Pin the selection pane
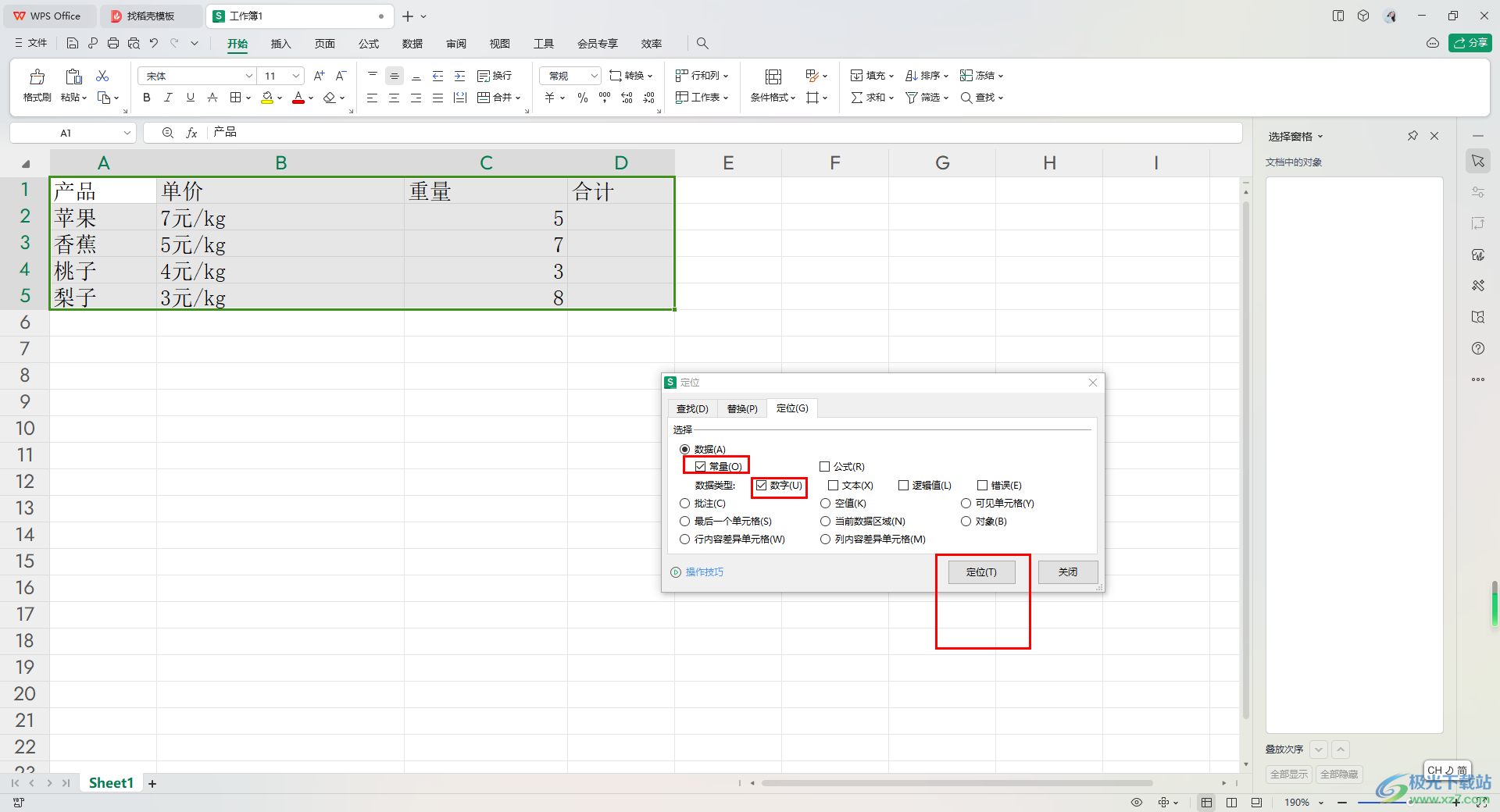The image size is (1500, 812). click(x=1412, y=136)
